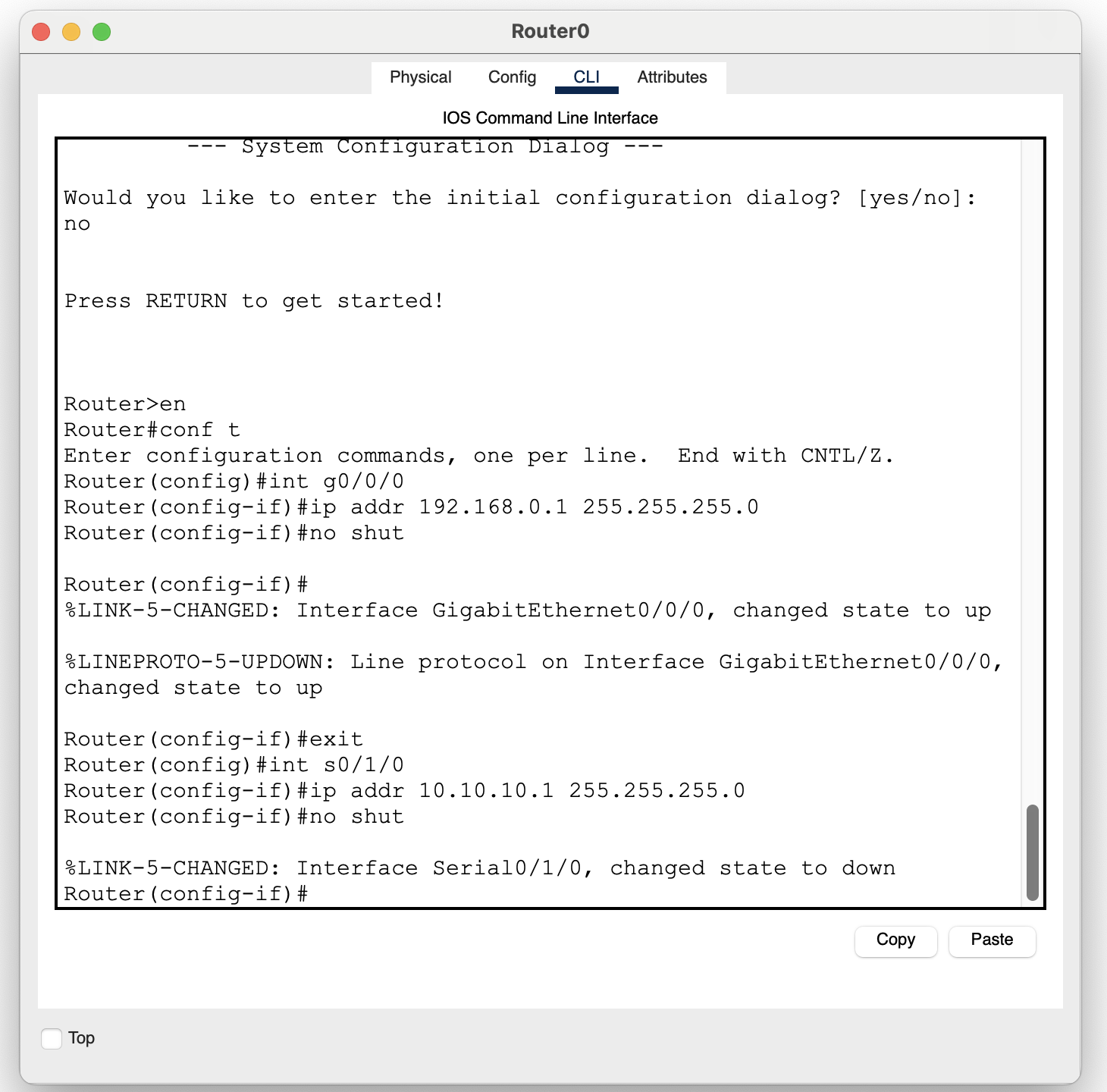The height and width of the screenshot is (1092, 1107).
Task: Click the GigabitEthernet0/0/0 changed state to up message
Action: [528, 610]
